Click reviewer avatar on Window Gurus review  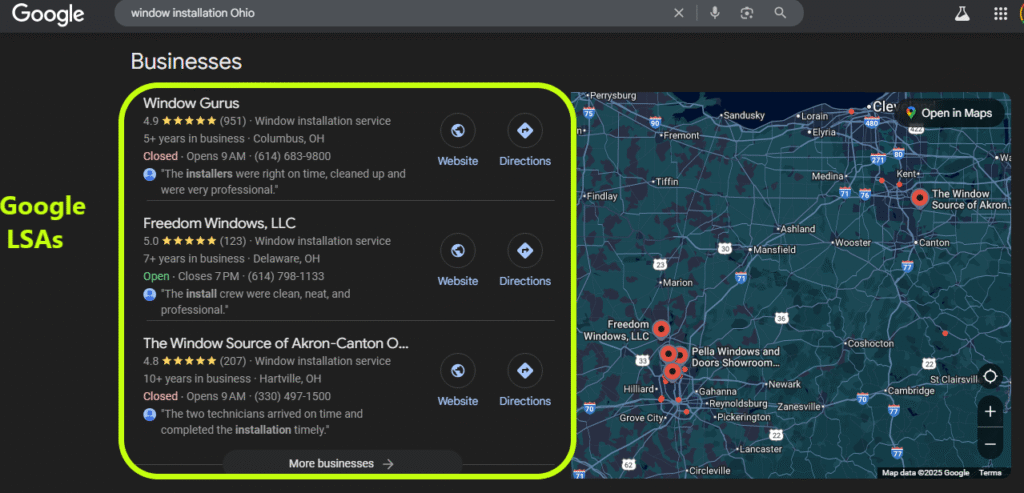tap(150, 174)
